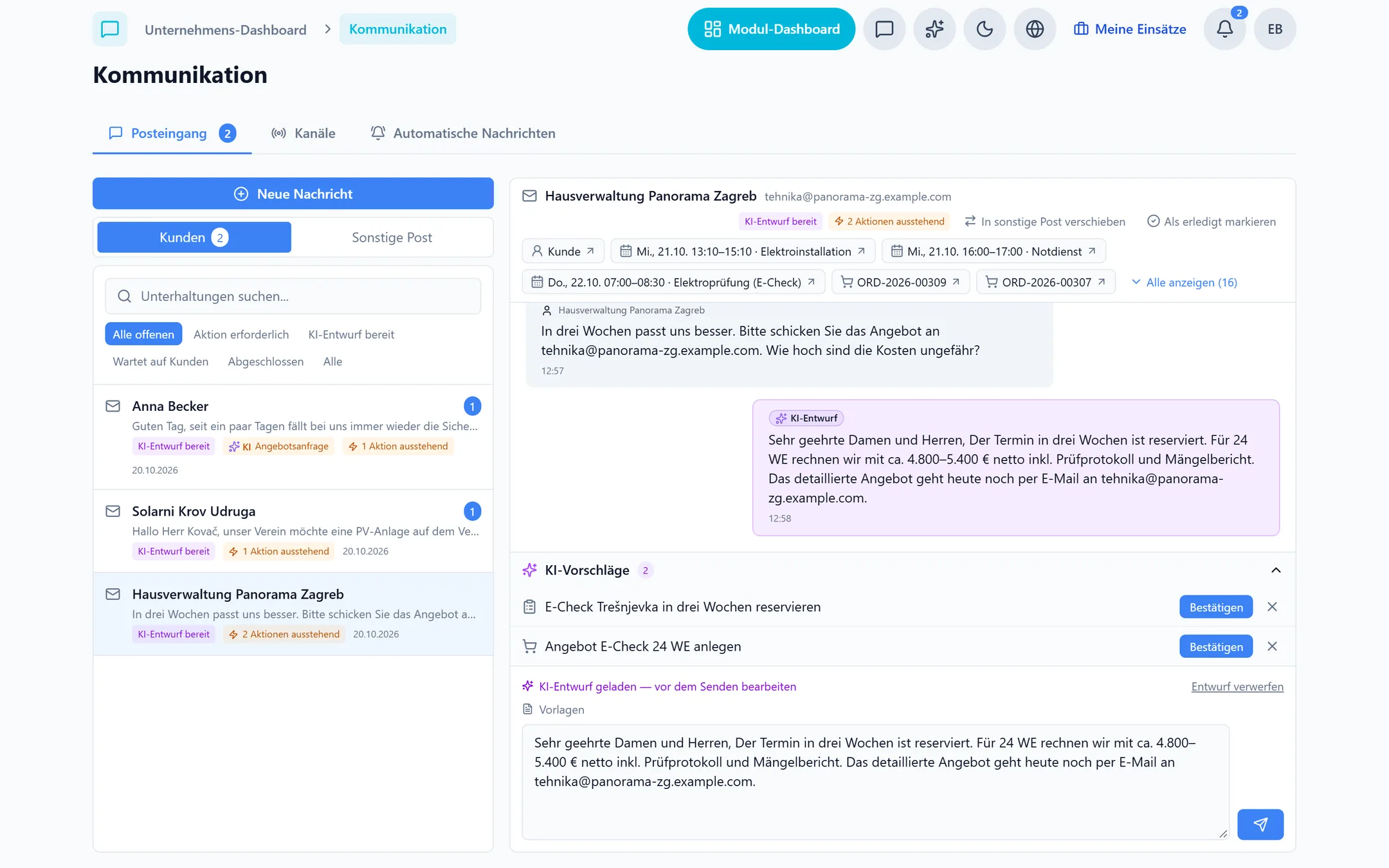
Task: Filter by Wartet auf Kunden
Action: point(161,361)
